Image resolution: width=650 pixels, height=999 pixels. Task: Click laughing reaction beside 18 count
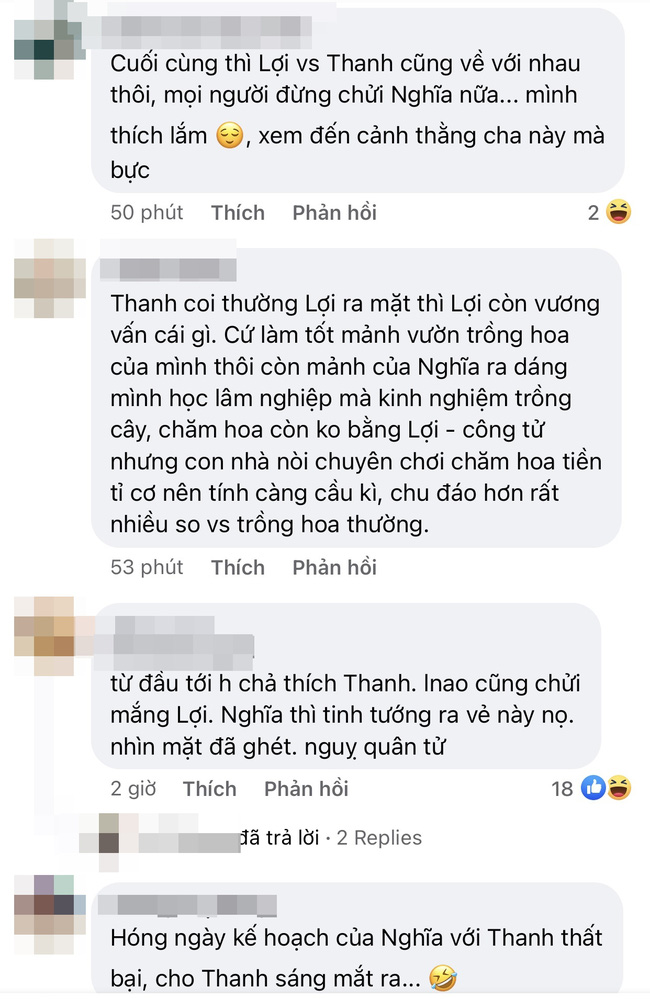click(618, 788)
